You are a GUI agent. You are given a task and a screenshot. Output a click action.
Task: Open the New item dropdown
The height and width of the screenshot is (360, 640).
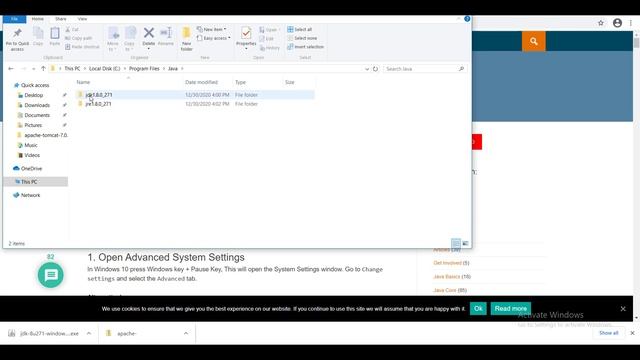pos(211,29)
